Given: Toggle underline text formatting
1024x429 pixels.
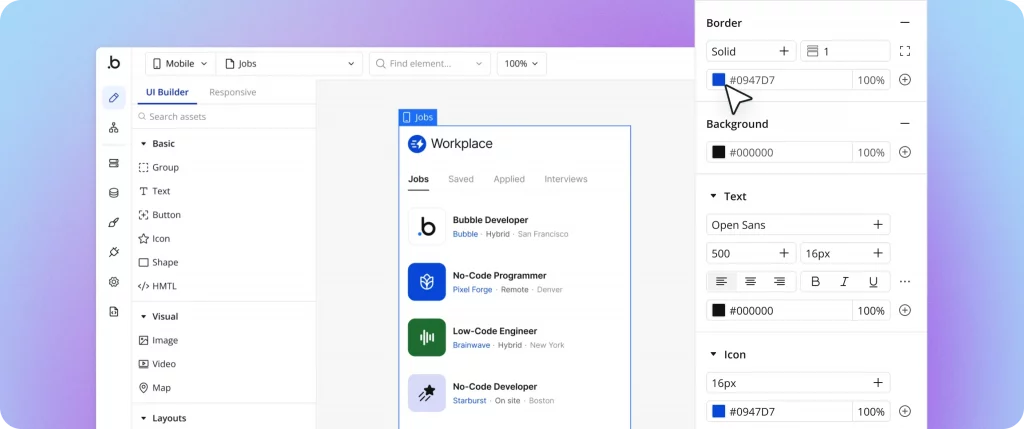Looking at the screenshot, I should [873, 281].
